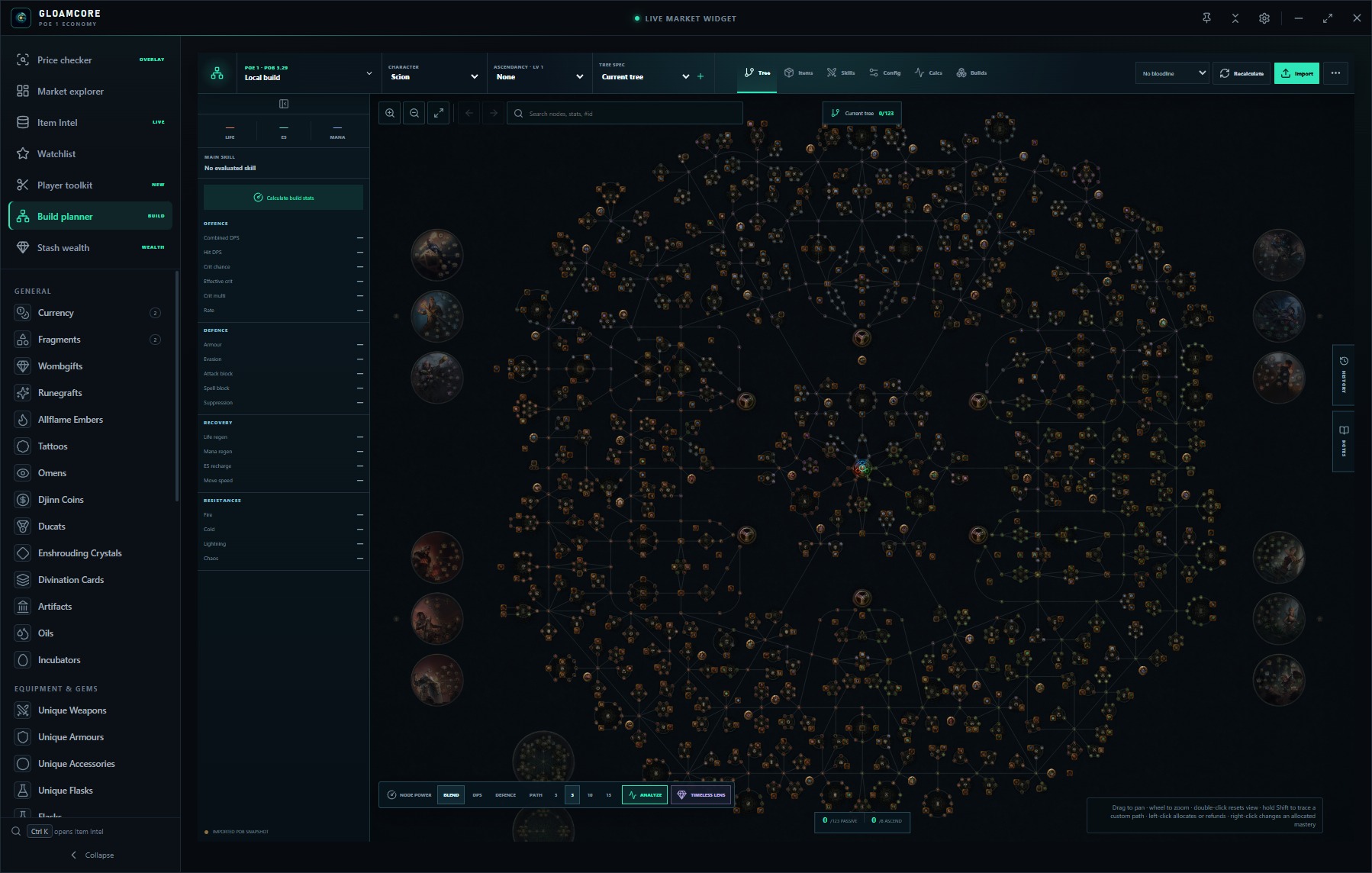Browse Divination Cards category

(89, 580)
